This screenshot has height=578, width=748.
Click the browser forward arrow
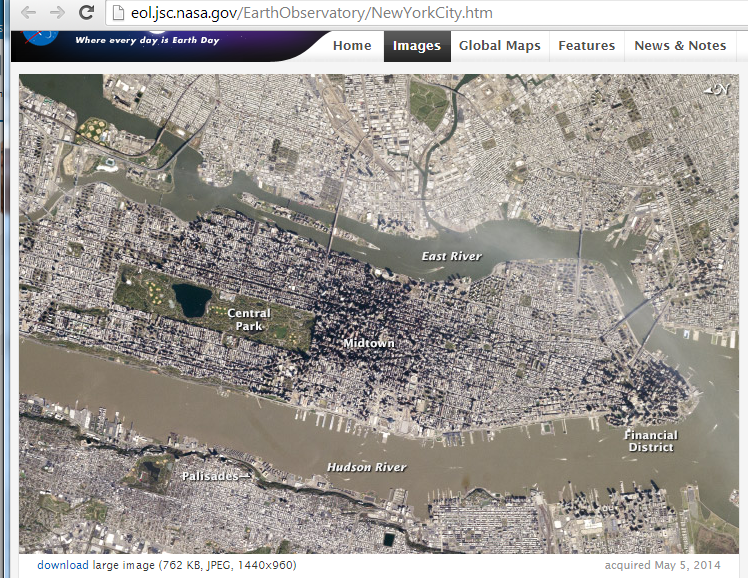(57, 12)
